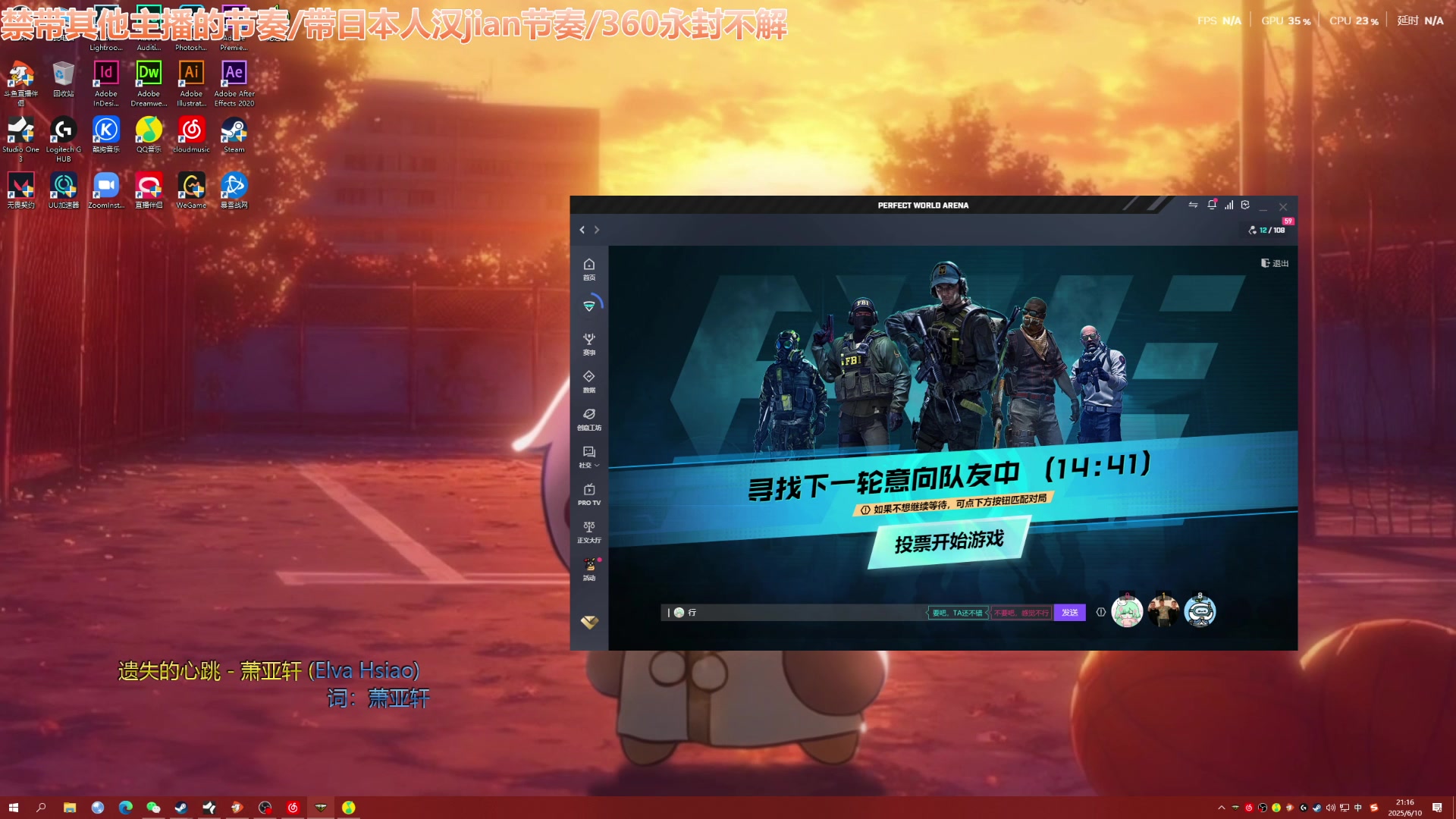
Task: Switch the 中 input method indicator
Action: click(x=1358, y=808)
